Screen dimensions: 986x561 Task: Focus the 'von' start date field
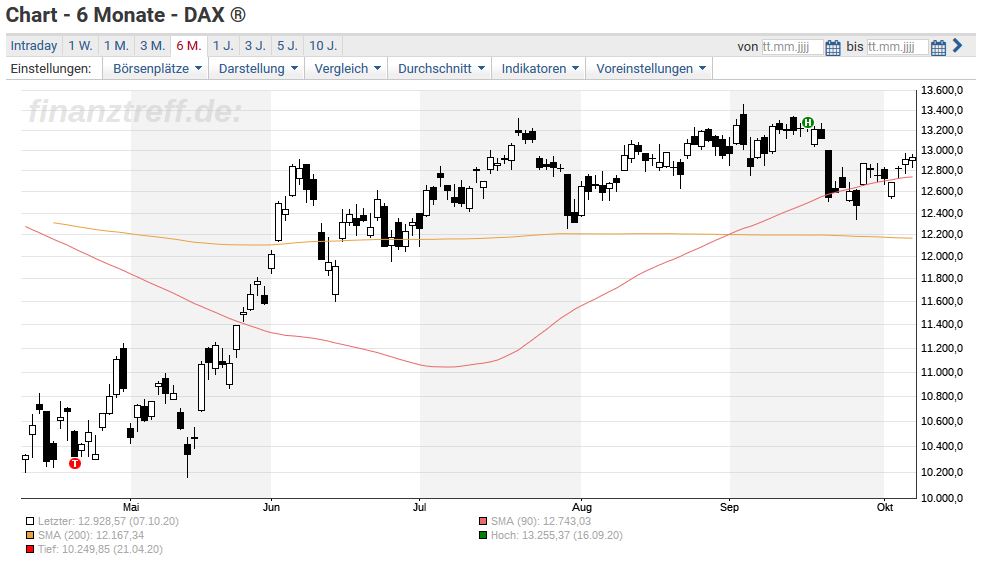792,47
